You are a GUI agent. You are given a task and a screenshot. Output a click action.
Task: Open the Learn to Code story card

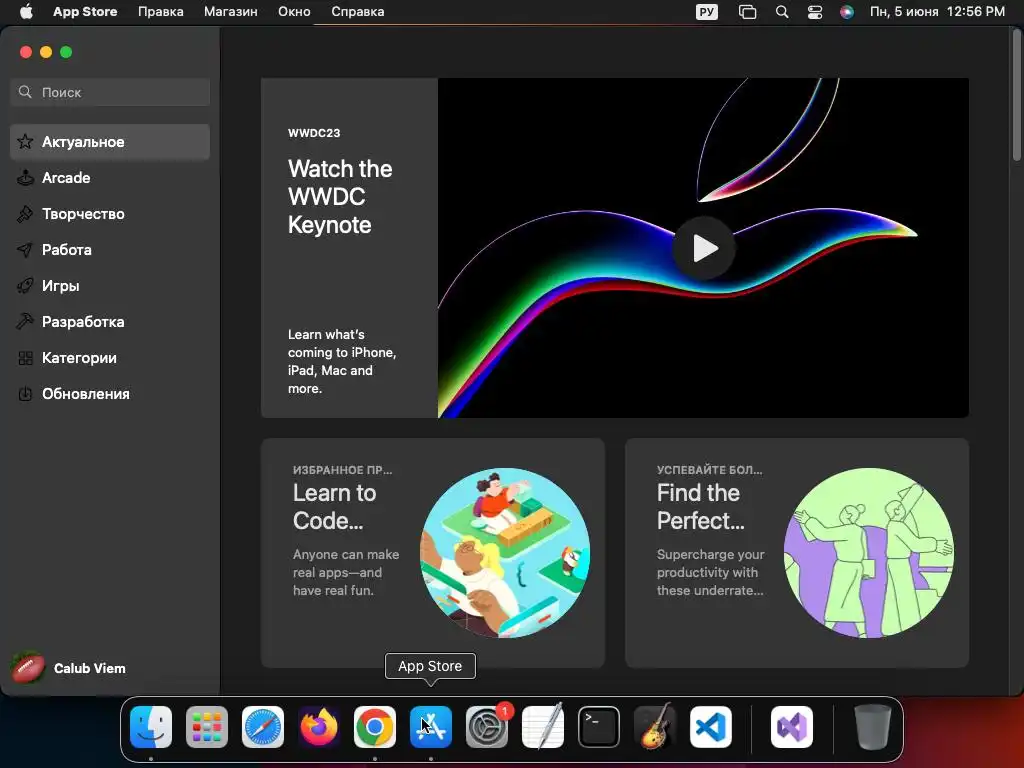[x=432, y=552]
